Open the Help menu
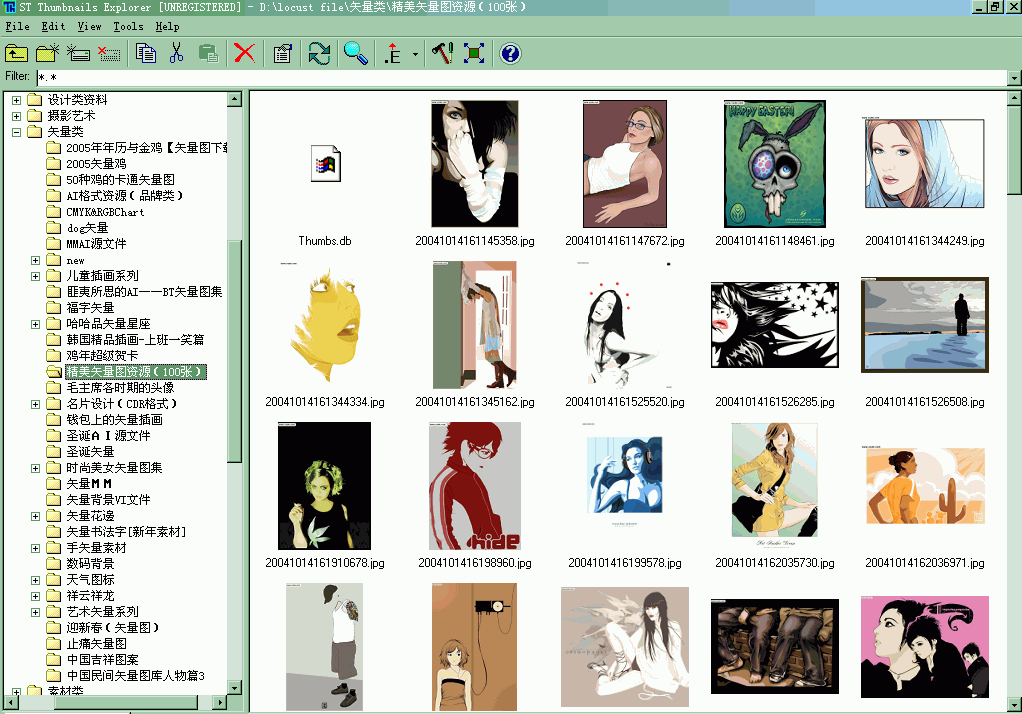1022x714 pixels. click(x=167, y=27)
